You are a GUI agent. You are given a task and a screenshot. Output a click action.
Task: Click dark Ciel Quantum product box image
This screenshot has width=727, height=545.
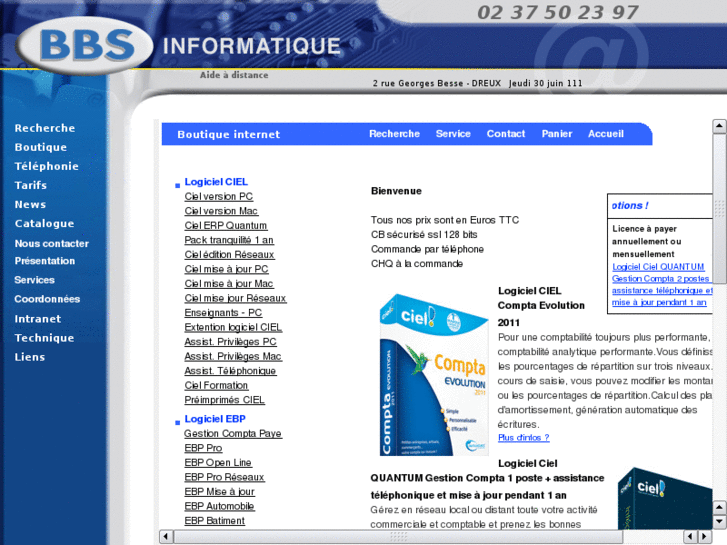[x=665, y=499]
